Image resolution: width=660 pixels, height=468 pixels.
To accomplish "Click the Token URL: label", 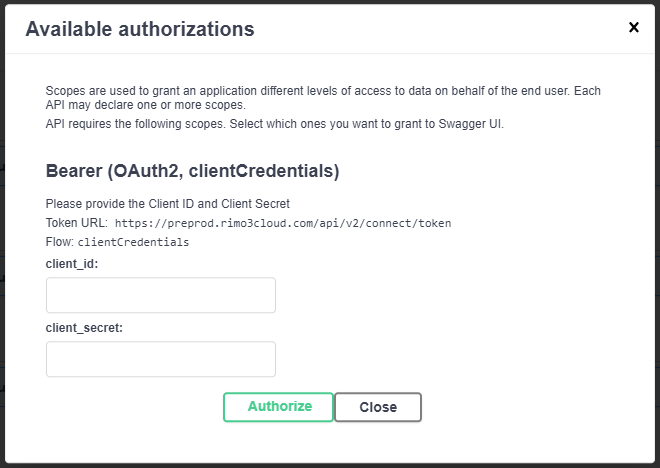I will tap(77, 222).
